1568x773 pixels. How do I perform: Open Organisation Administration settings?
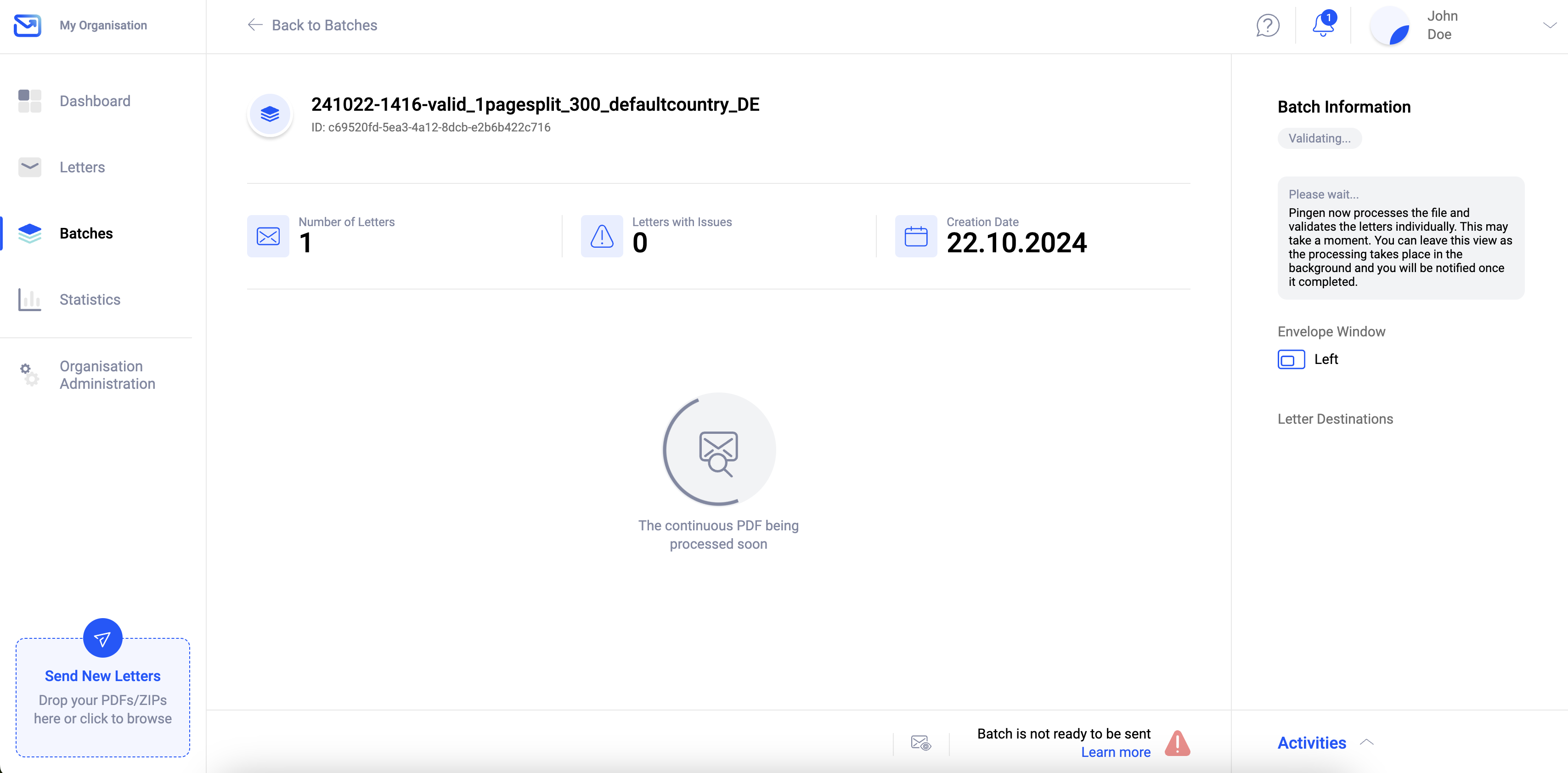click(x=107, y=375)
